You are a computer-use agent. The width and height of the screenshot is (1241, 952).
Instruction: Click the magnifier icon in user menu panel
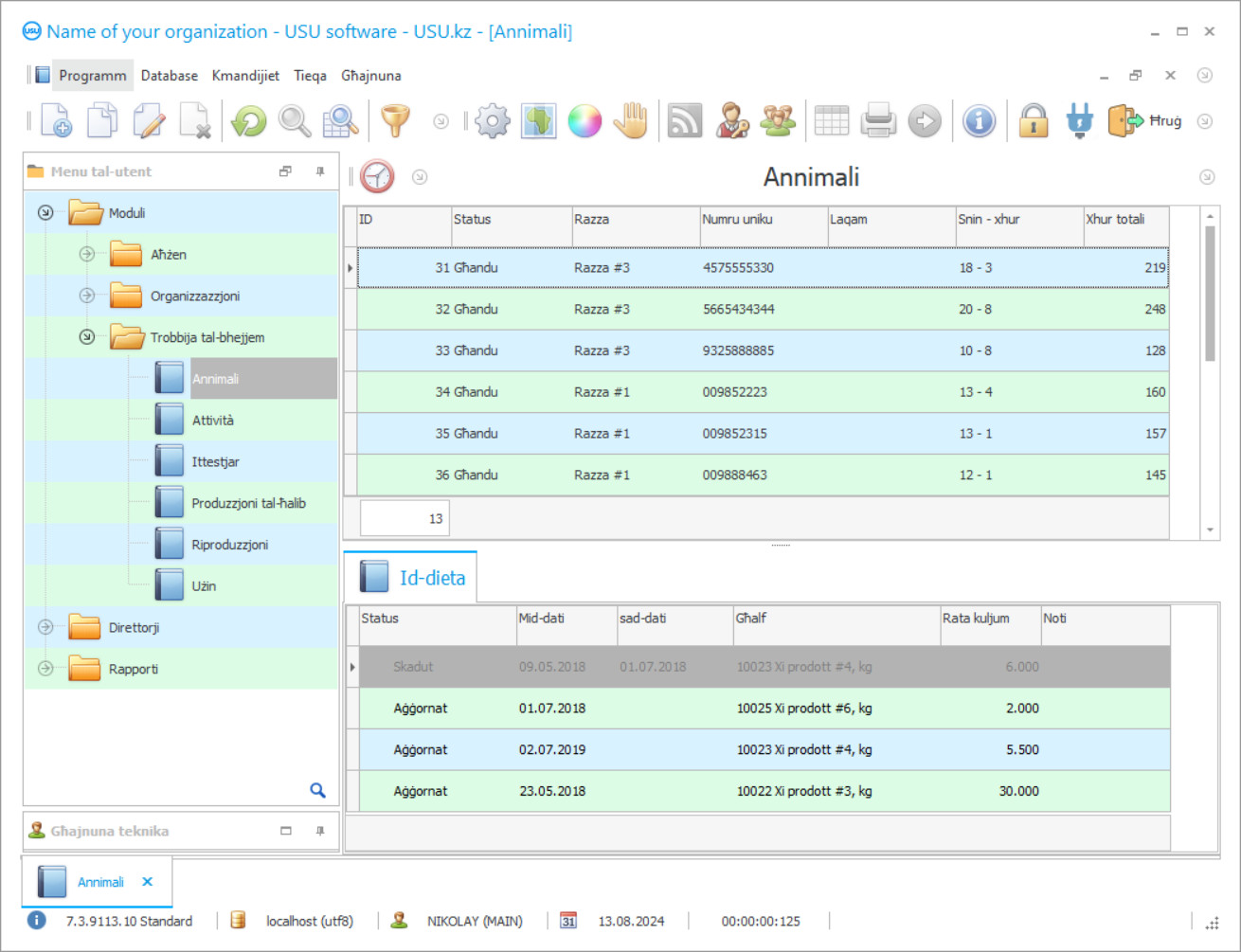318,790
